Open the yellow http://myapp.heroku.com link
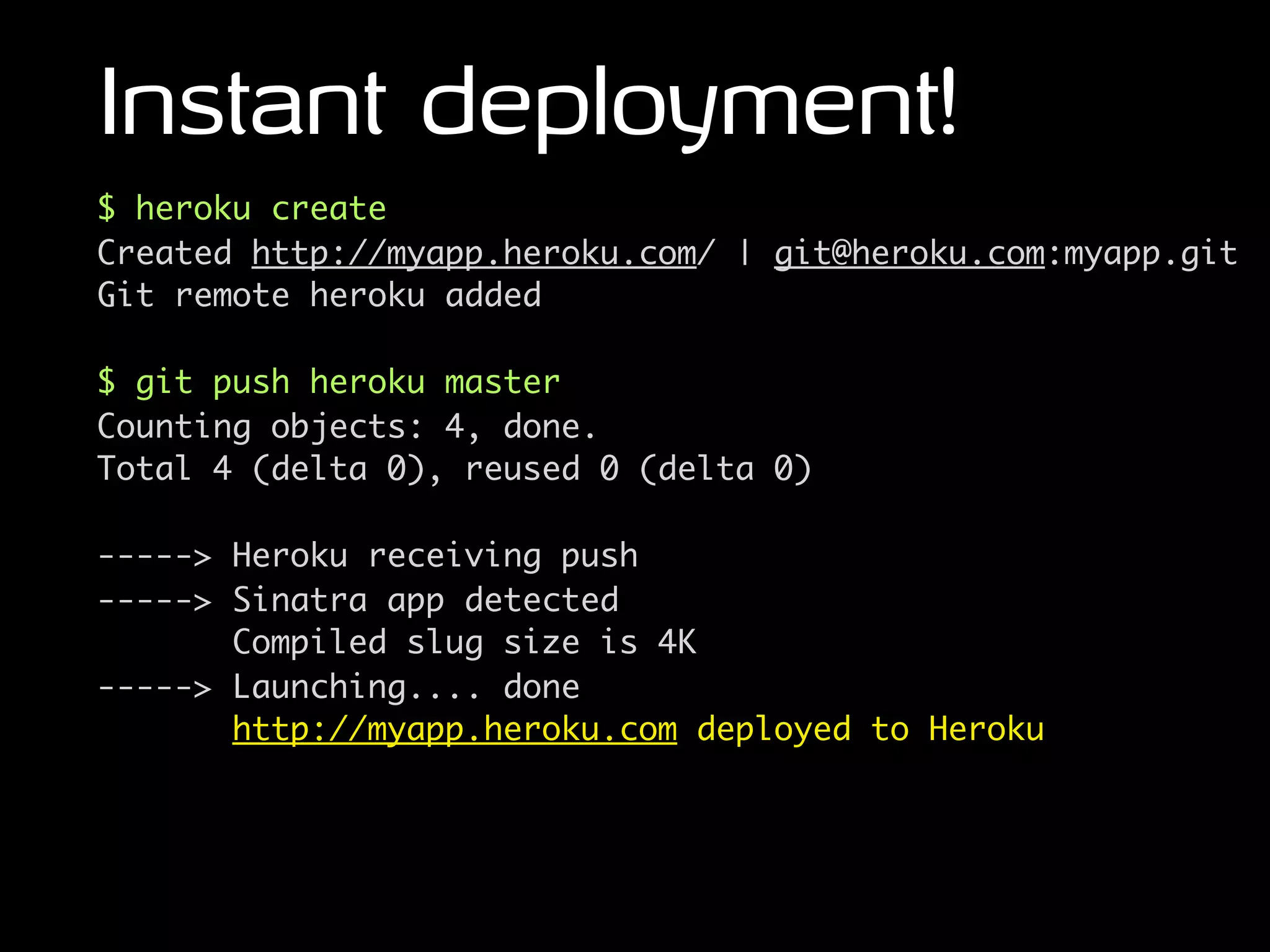This screenshot has height=952, width=1270. [455, 729]
